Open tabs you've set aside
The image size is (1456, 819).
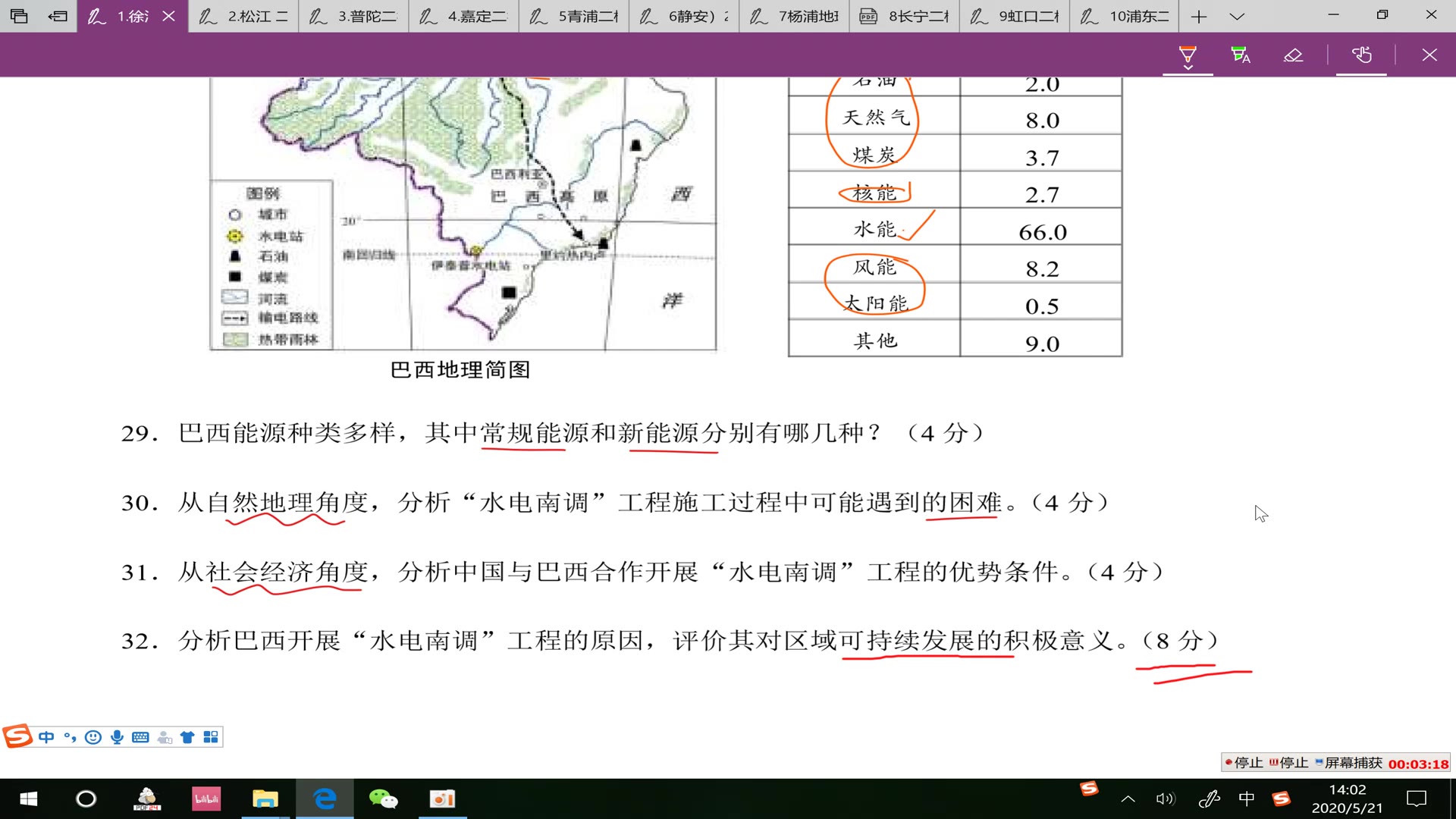click(19, 16)
